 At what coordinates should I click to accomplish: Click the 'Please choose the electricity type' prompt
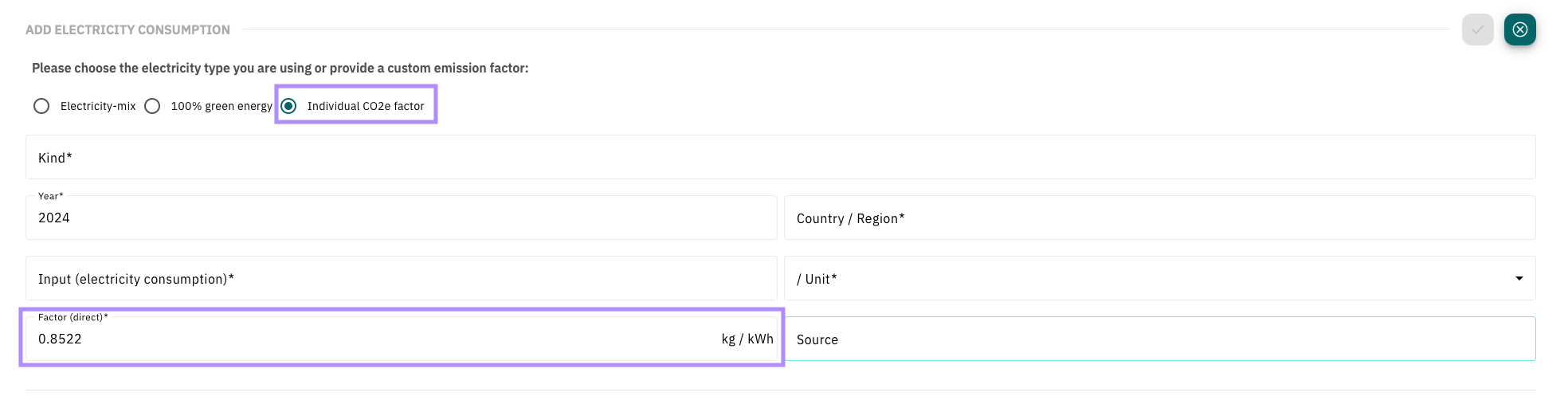coord(280,69)
